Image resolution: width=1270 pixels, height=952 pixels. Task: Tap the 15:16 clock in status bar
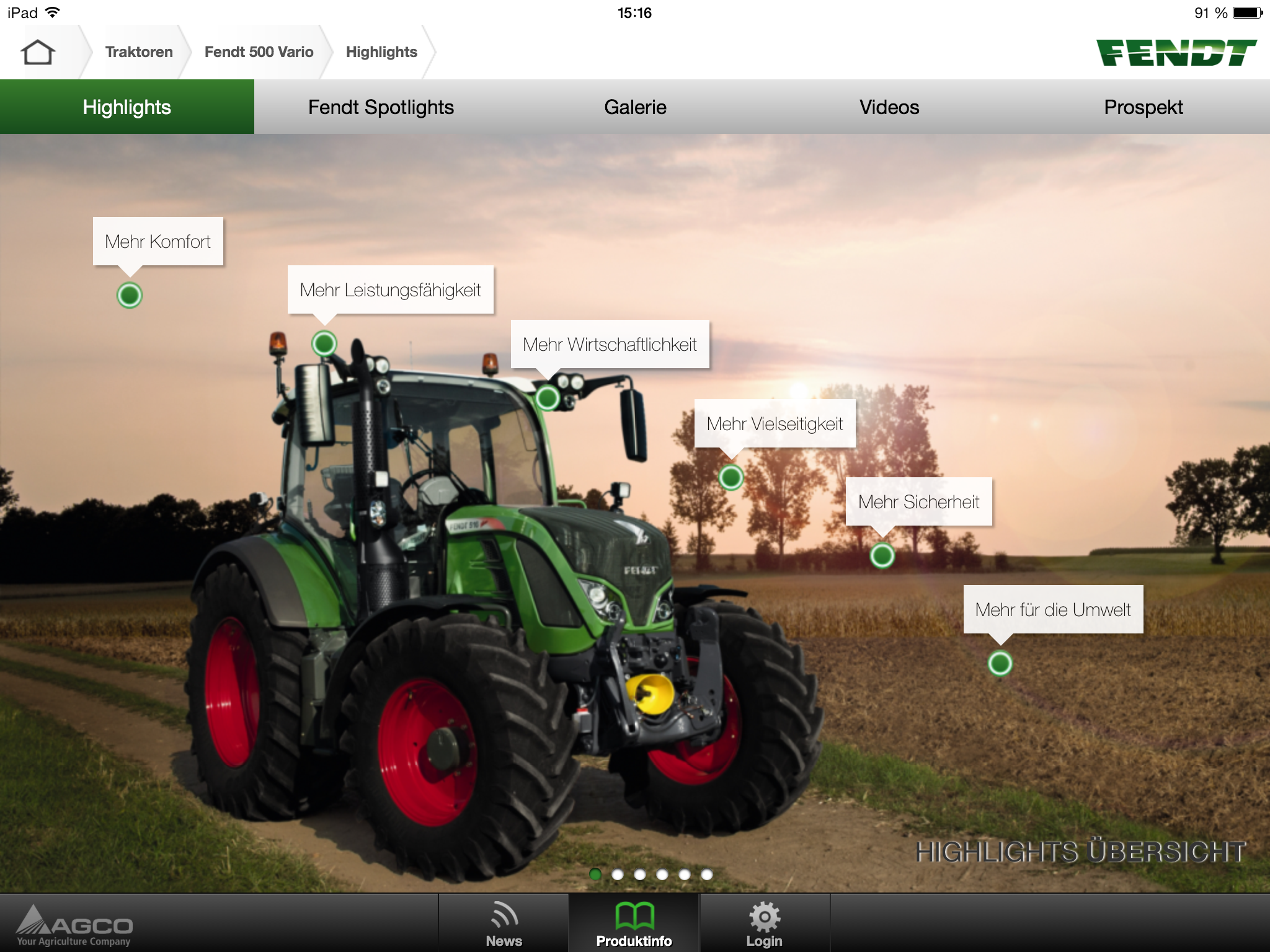pos(634,13)
